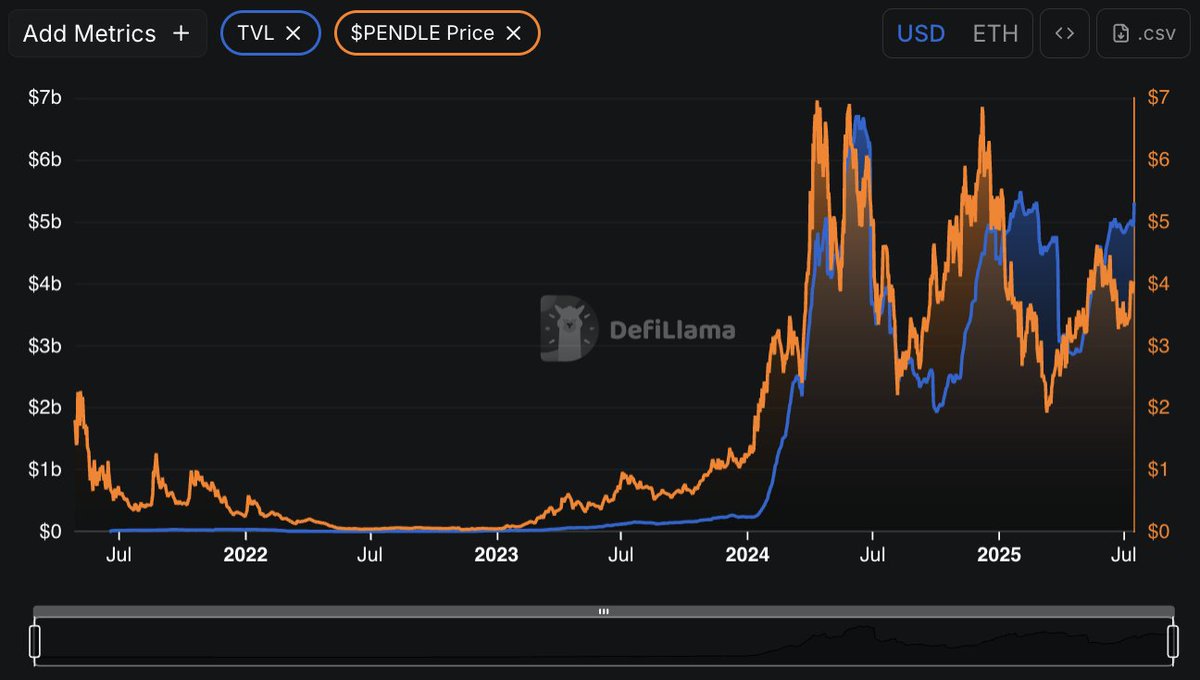Click the range slider top grip bar
Viewport: 1200px width, 680px height.
(604, 611)
